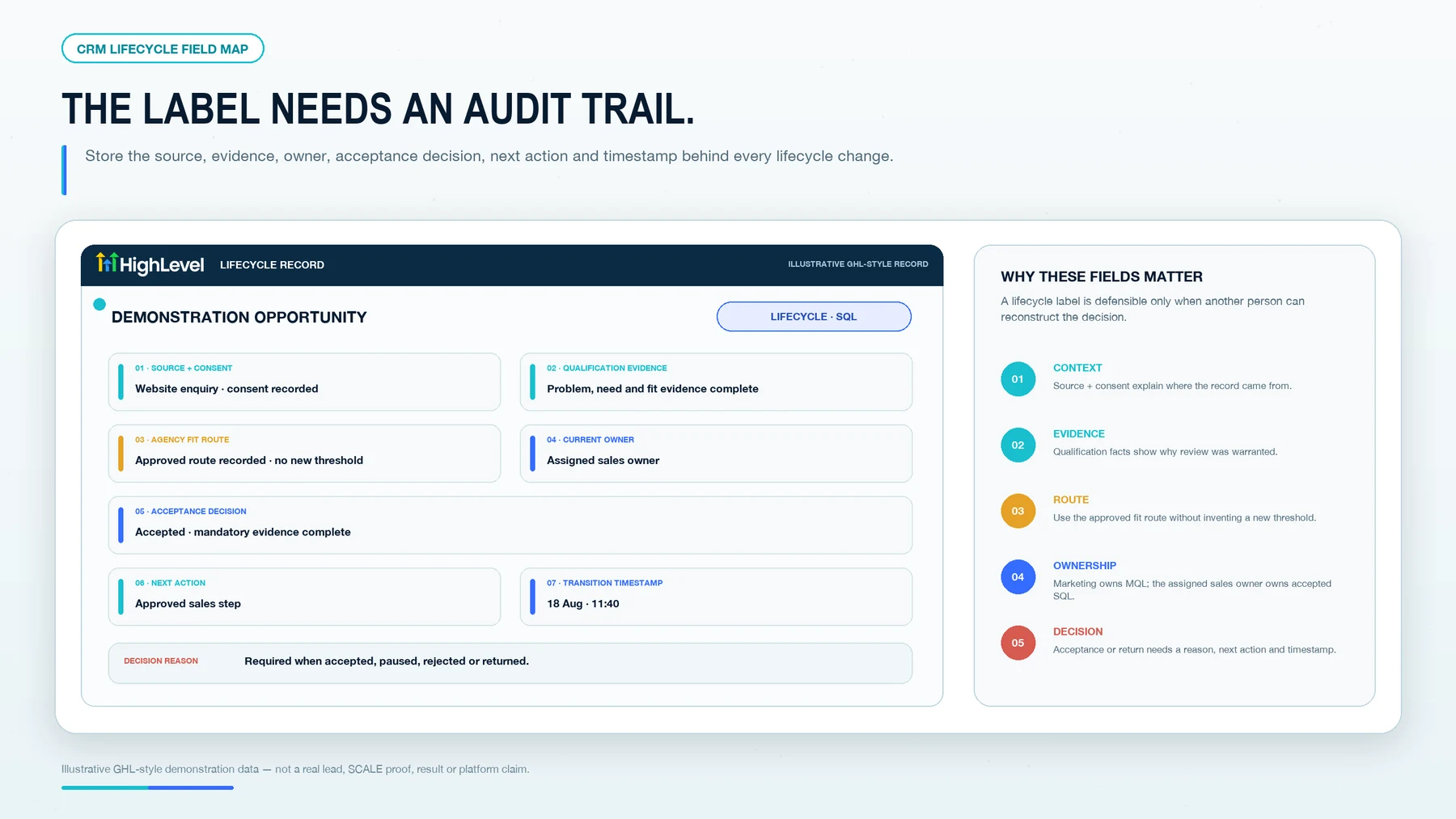Select the red 05 Decision circle
1456x819 pixels.
coord(1018,644)
